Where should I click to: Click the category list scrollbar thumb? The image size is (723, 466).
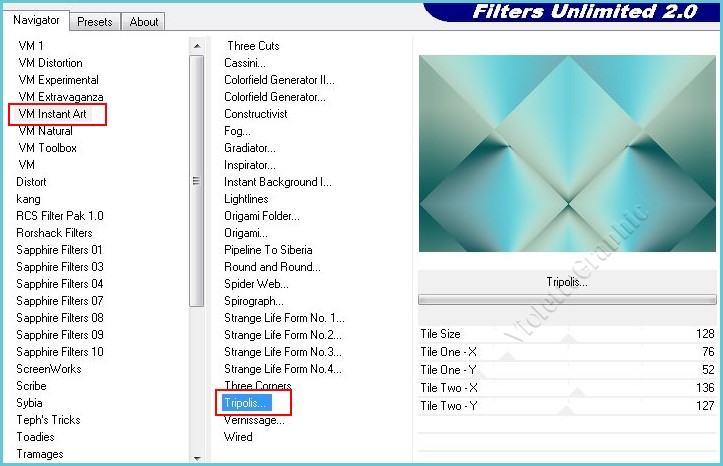click(x=196, y=180)
